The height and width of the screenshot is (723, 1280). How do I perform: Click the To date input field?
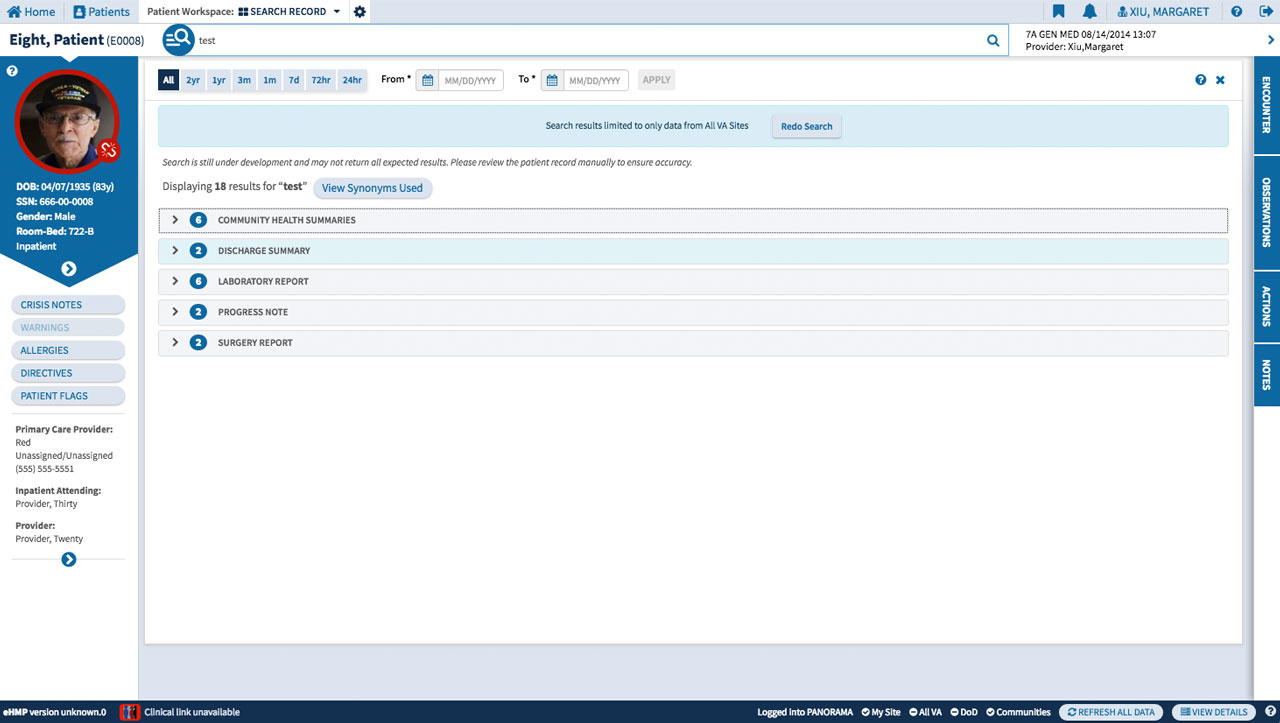(596, 80)
